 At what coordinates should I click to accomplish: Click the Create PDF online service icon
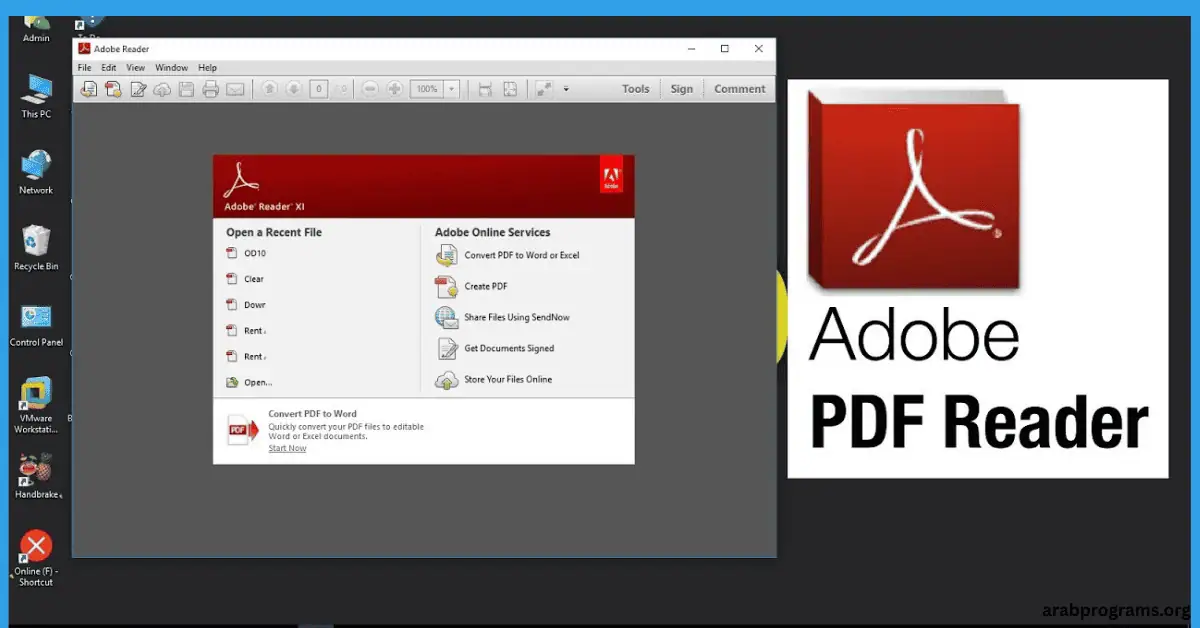pyautogui.click(x=446, y=287)
